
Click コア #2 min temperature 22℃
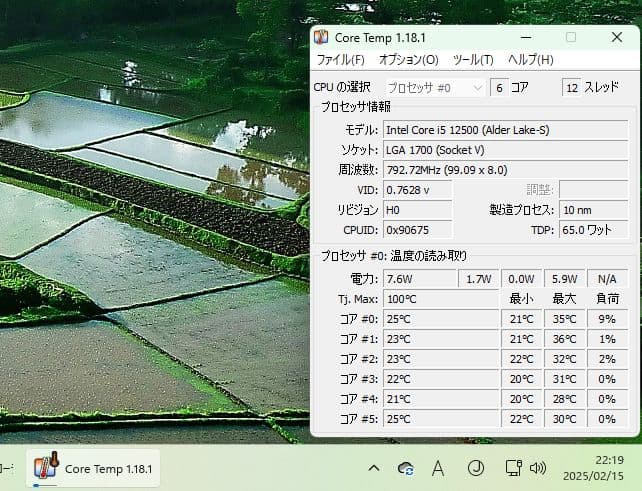pyautogui.click(x=521, y=359)
